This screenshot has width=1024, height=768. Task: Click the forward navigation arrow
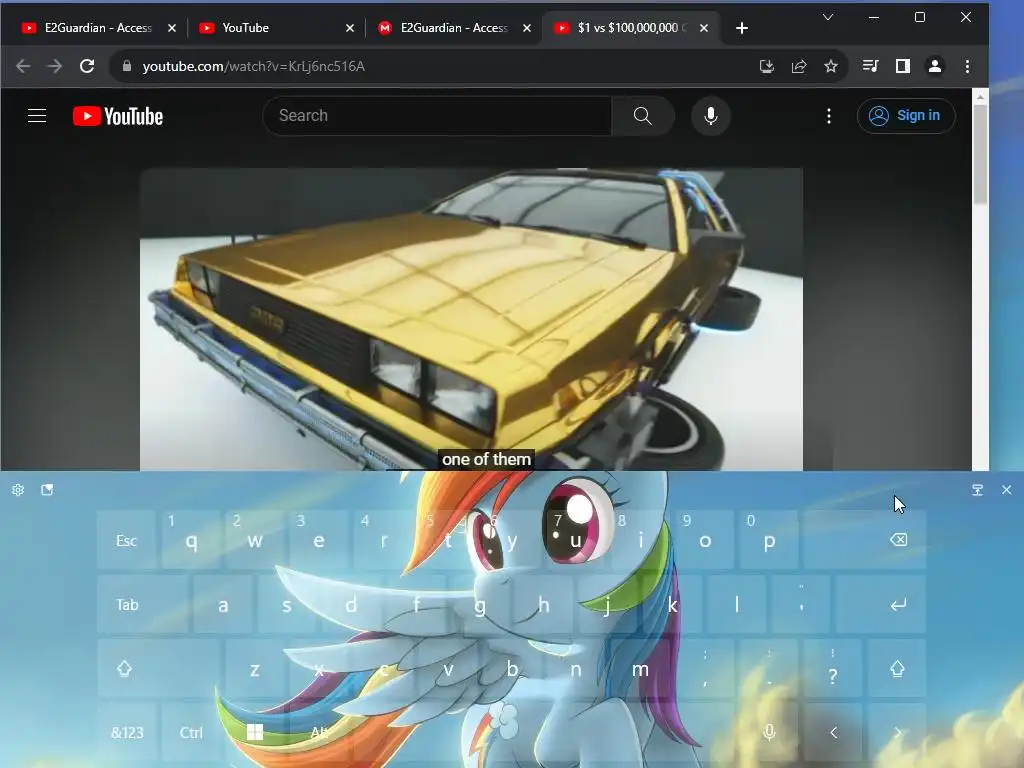click(x=55, y=66)
